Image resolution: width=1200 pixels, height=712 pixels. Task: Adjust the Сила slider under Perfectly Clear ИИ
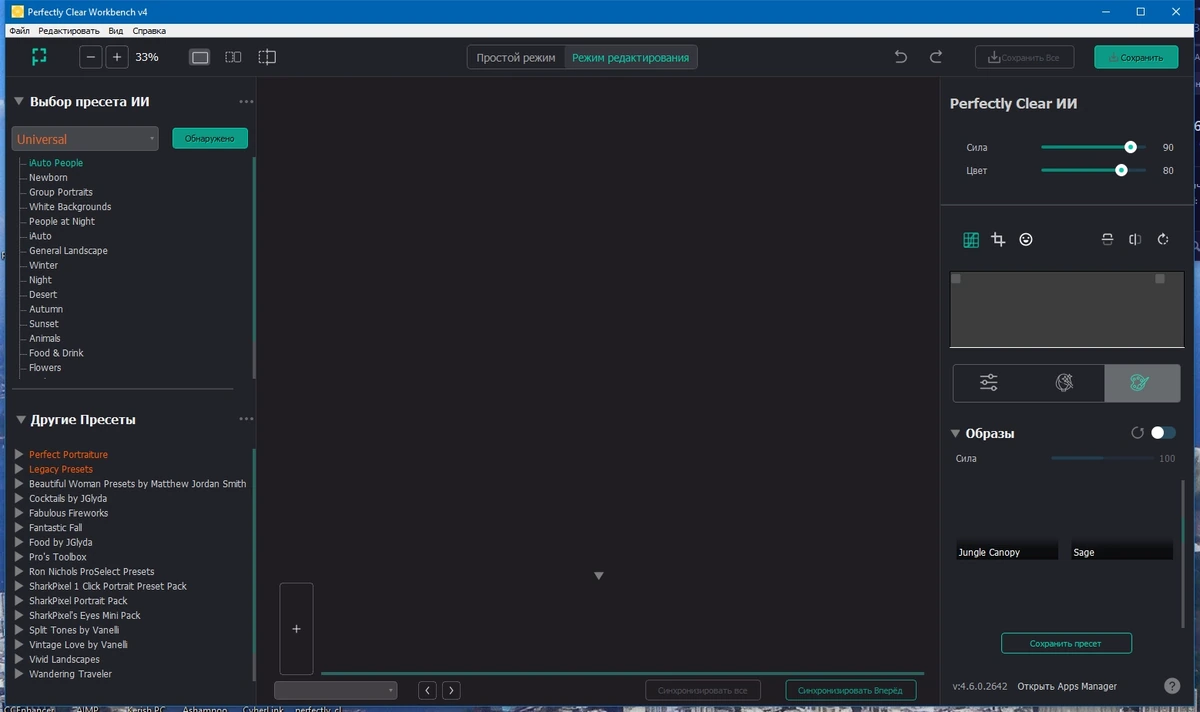[1093, 147]
